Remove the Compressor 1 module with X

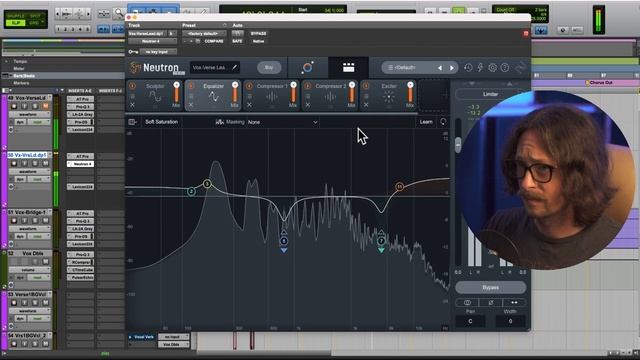coord(249,105)
